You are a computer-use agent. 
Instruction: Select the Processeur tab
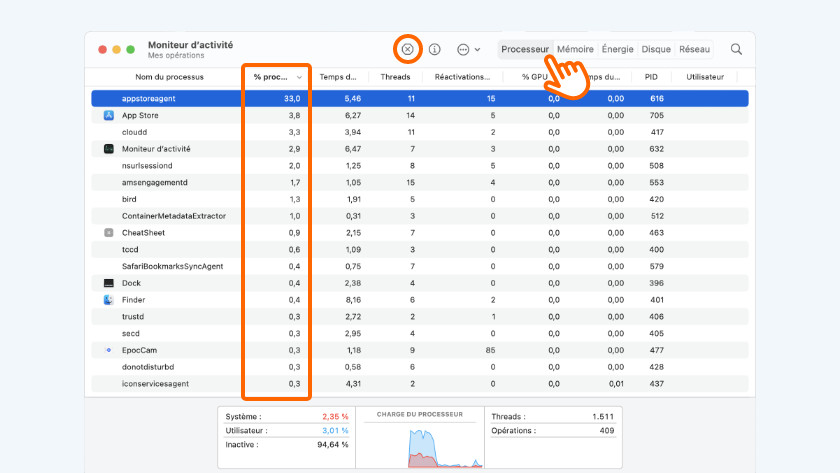coord(525,49)
